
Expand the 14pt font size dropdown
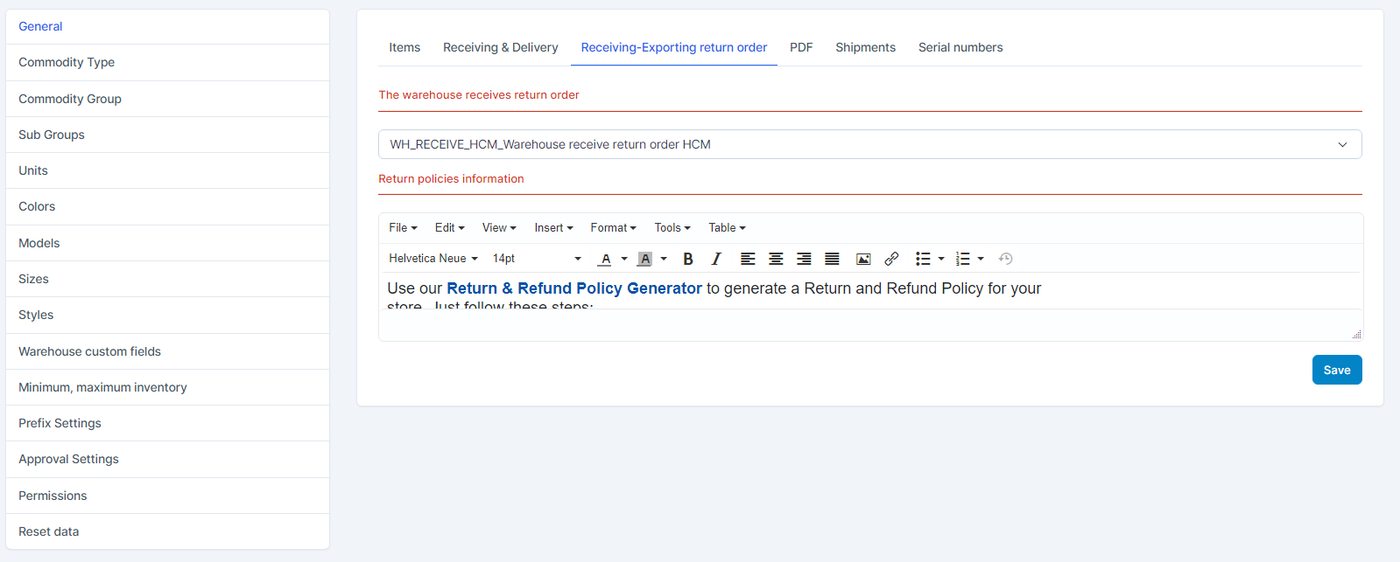click(536, 259)
